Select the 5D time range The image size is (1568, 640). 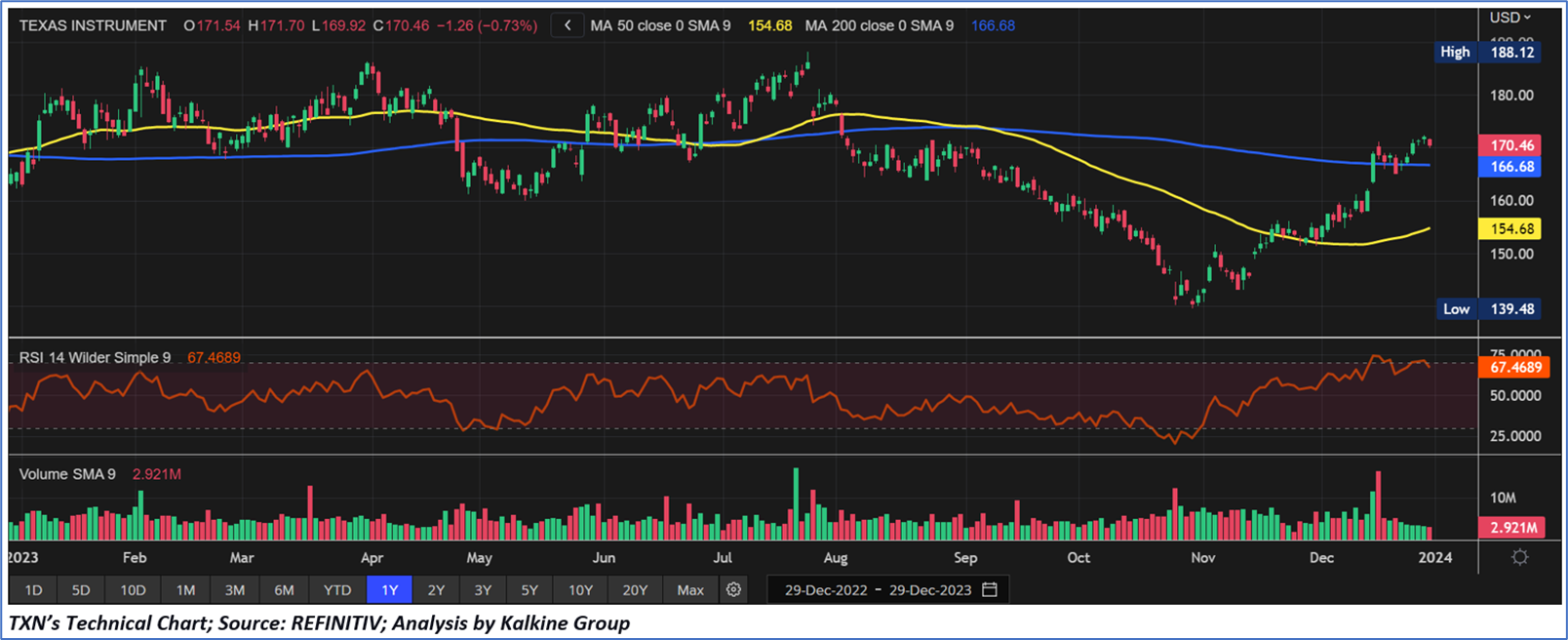coord(81,589)
